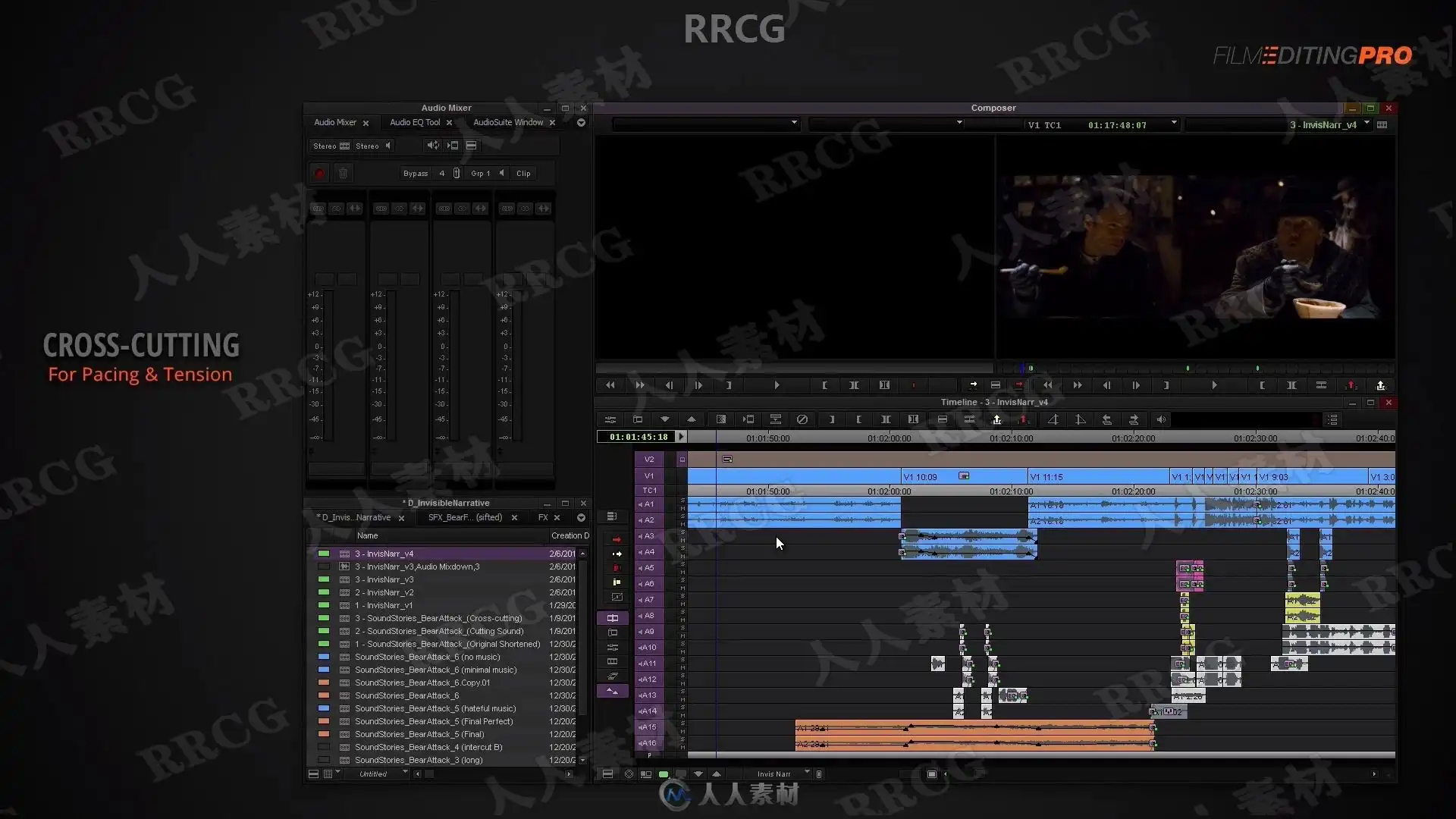Open the sequence name dropdown in Composer
The image size is (1456, 819).
click(x=1367, y=124)
